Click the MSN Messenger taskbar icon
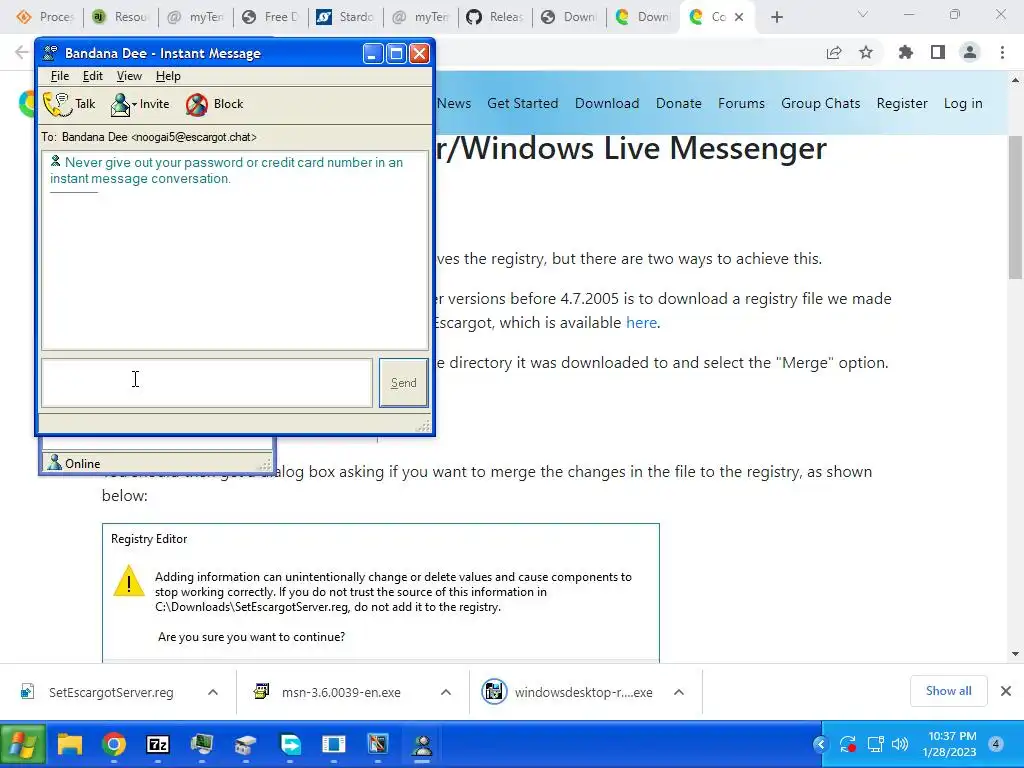Viewport: 1024px width, 768px height. [423, 744]
